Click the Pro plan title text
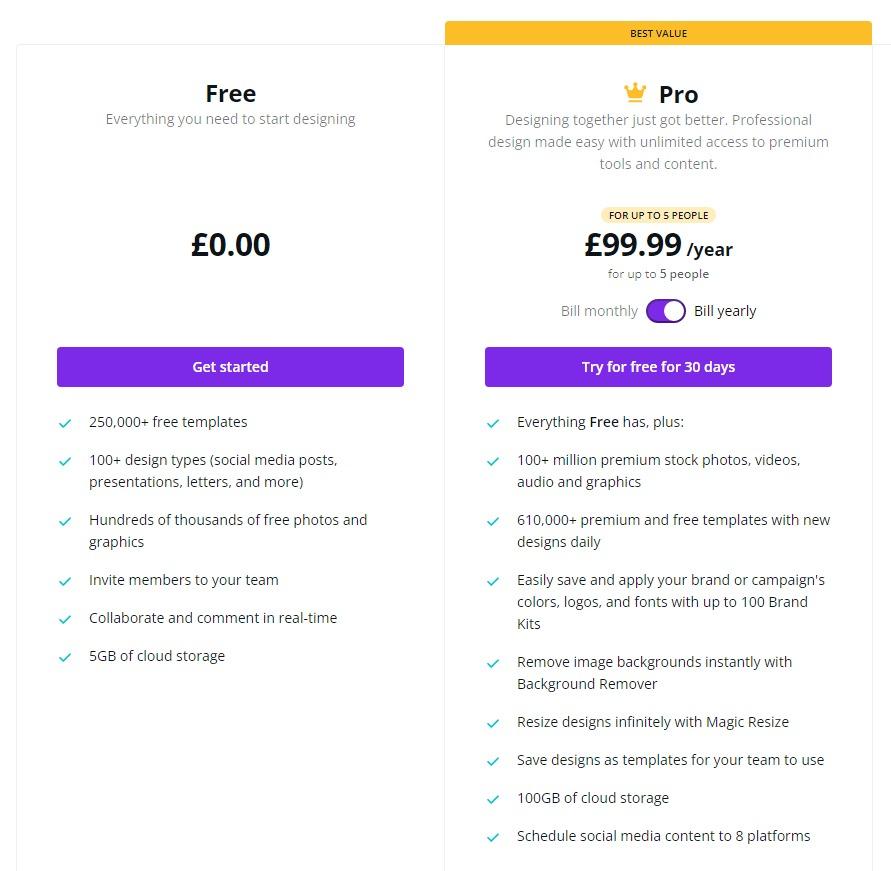Screen dimensions: 891x871 [678, 94]
